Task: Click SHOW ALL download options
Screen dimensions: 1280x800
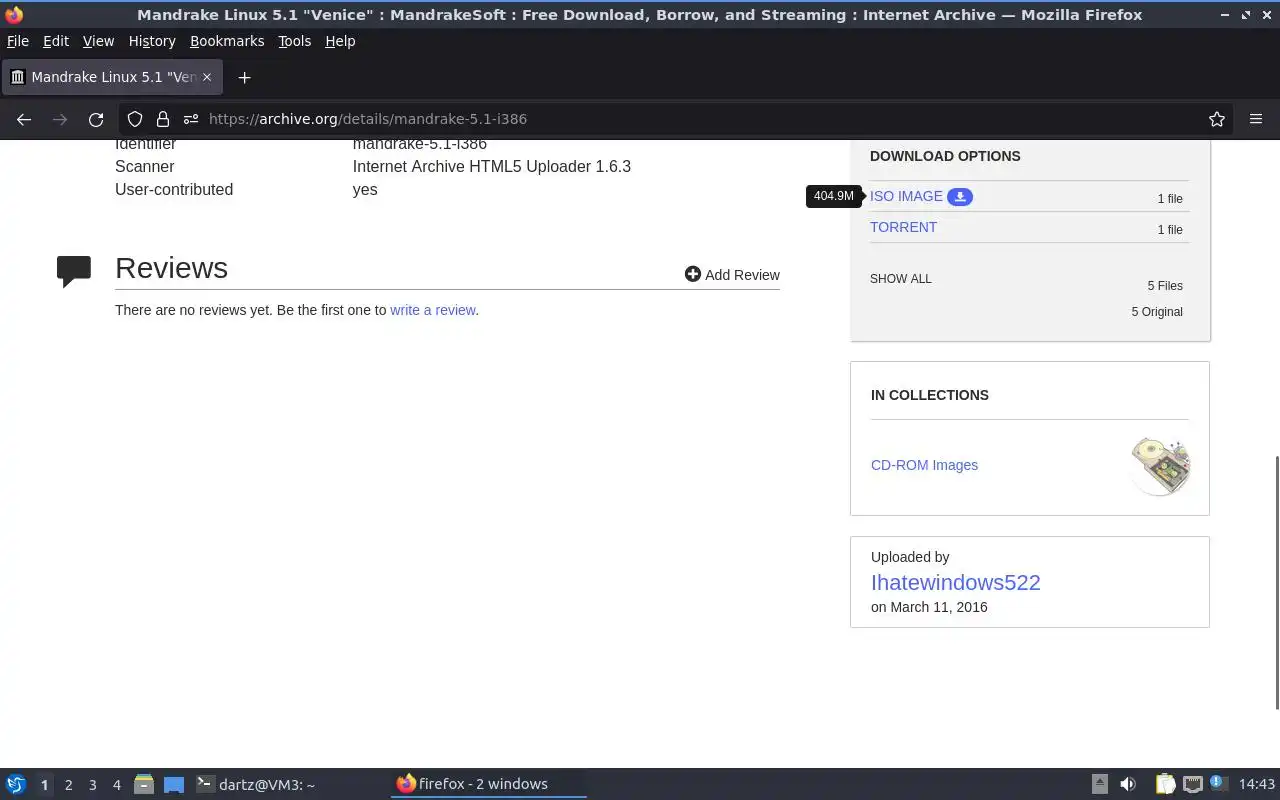Action: pos(900,279)
